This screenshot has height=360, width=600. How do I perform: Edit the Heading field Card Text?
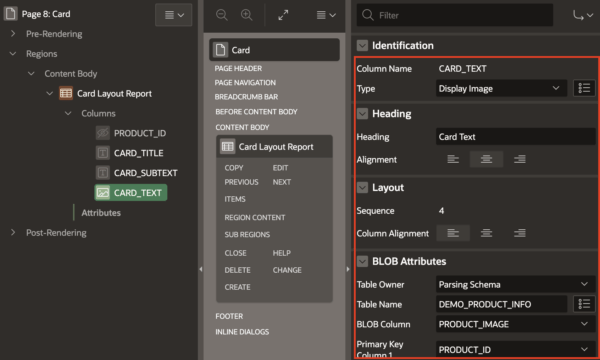pos(515,137)
